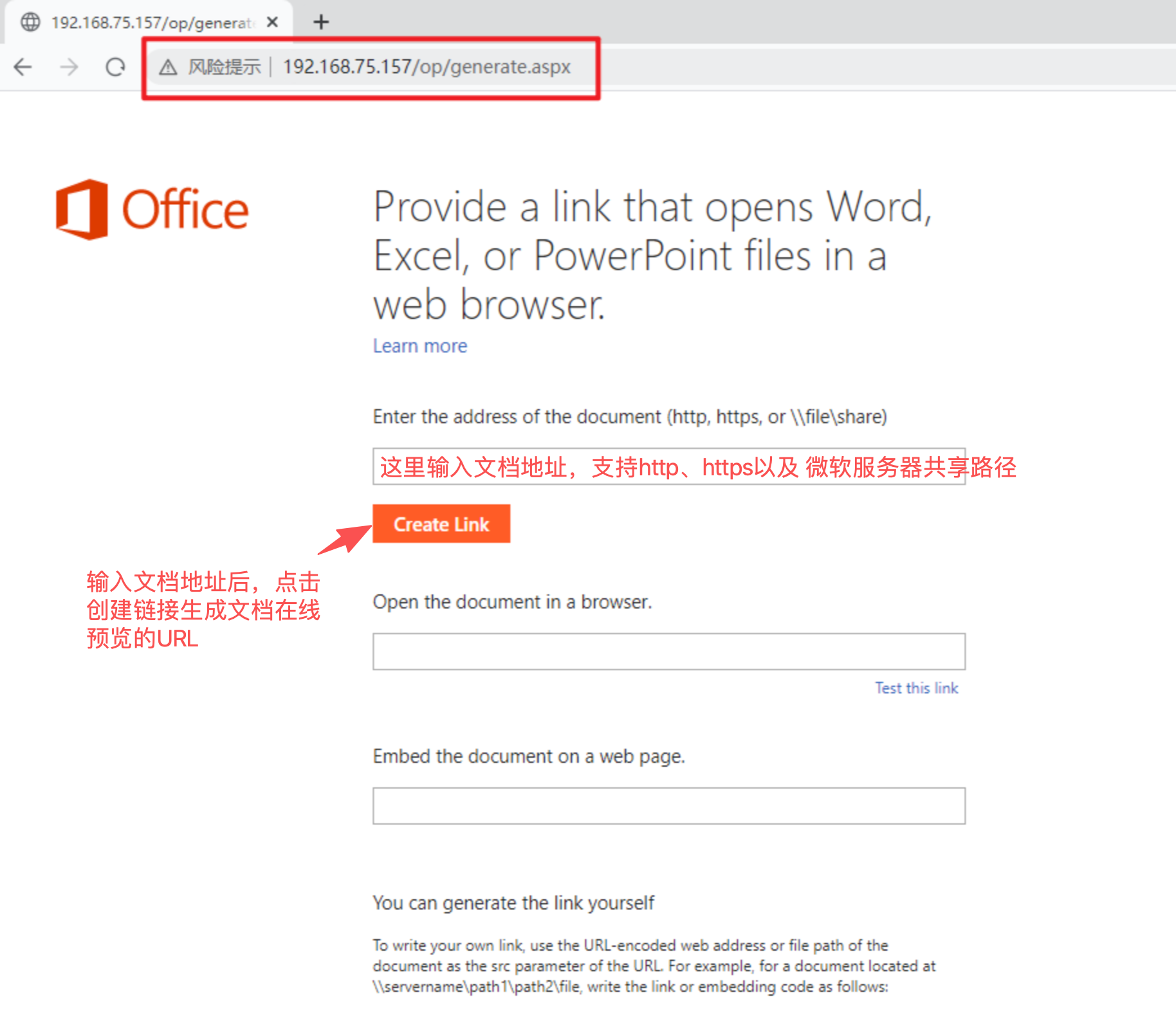Click the Office logo

click(152, 210)
